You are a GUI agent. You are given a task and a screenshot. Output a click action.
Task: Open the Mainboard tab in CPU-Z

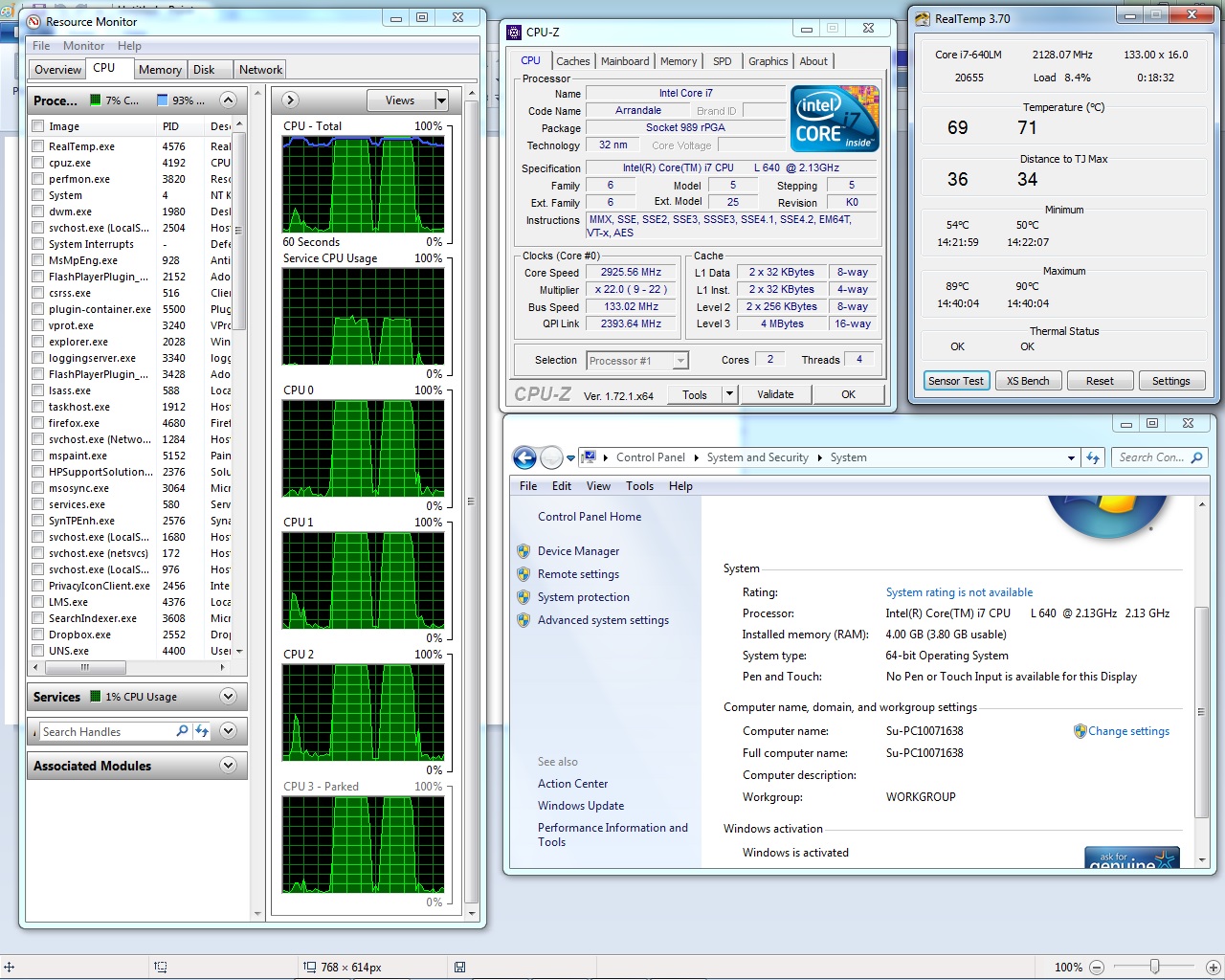(x=625, y=61)
